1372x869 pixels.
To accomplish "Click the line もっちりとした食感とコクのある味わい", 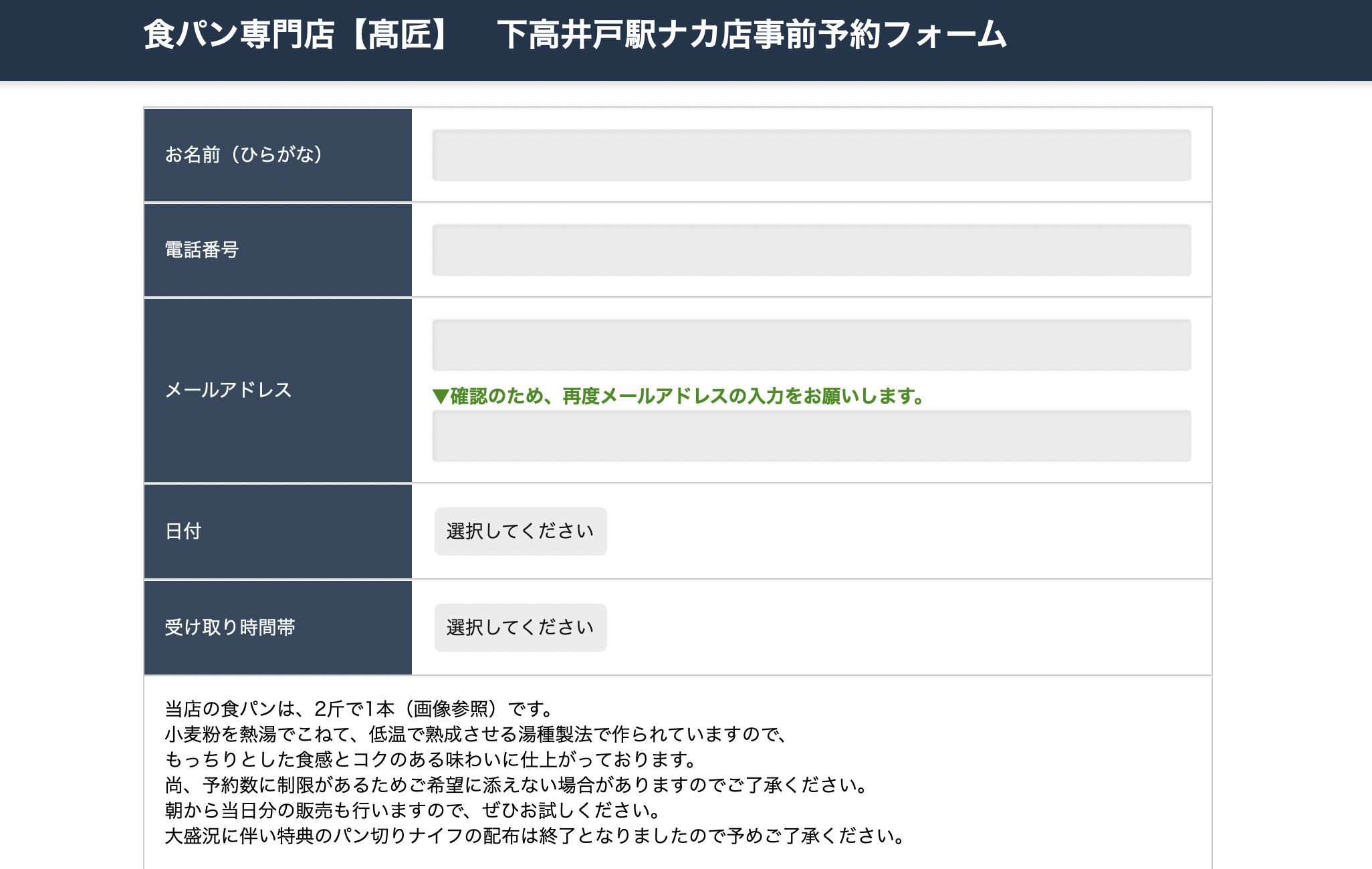I will 431,759.
